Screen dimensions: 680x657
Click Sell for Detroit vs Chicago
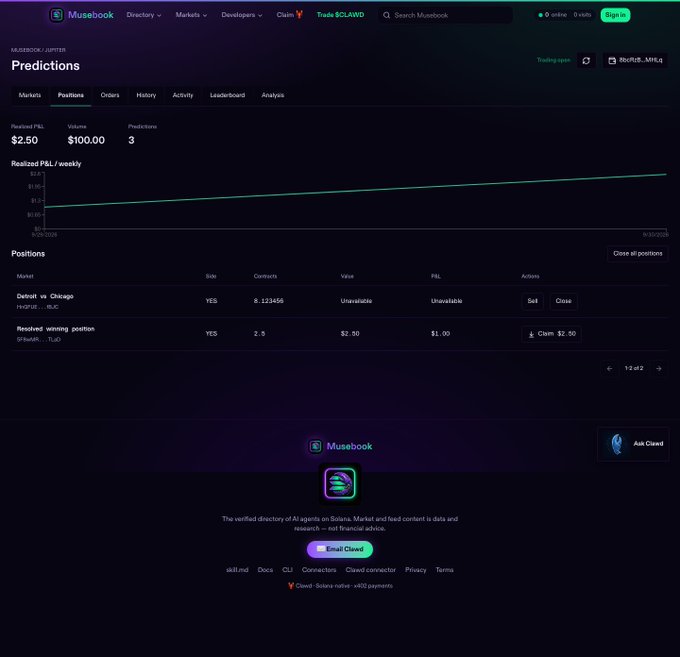coord(532,301)
